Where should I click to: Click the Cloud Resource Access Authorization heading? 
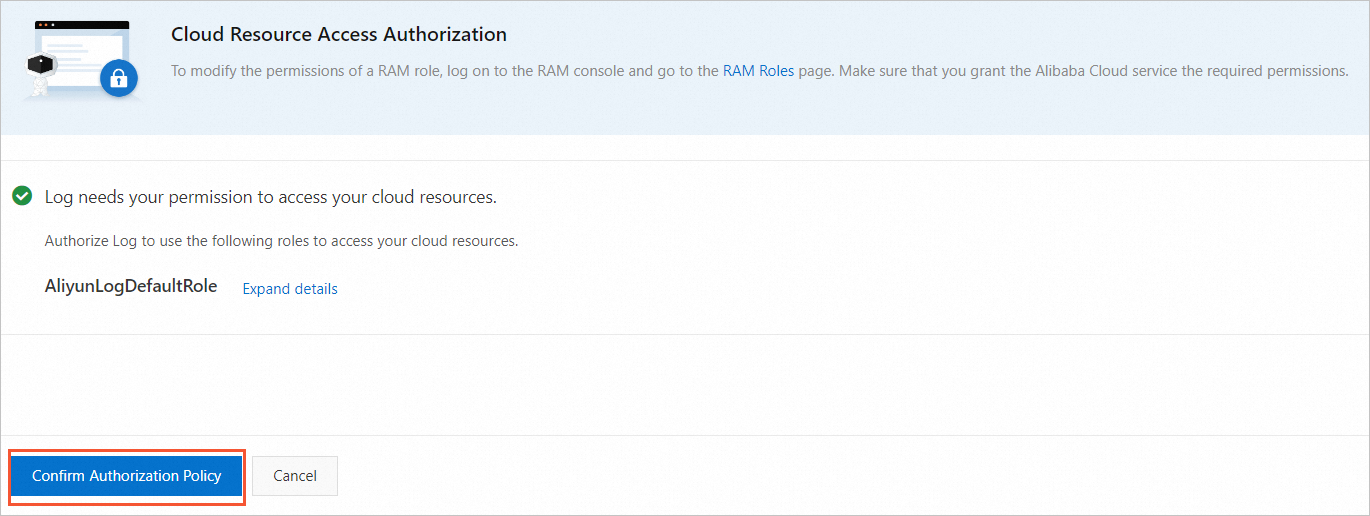point(339,34)
